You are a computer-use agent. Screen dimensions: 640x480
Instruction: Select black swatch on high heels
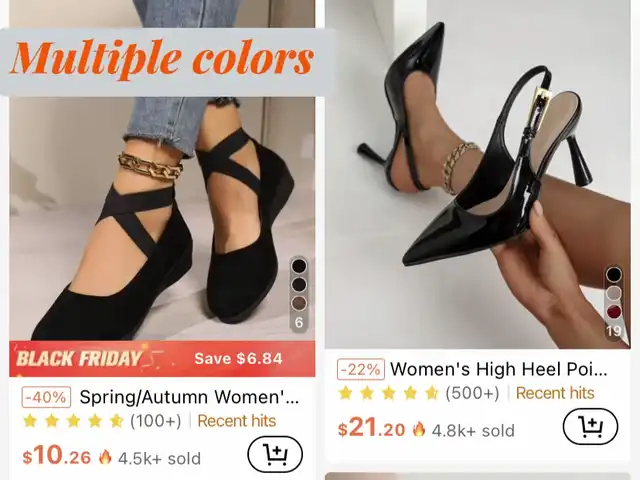coord(613,275)
